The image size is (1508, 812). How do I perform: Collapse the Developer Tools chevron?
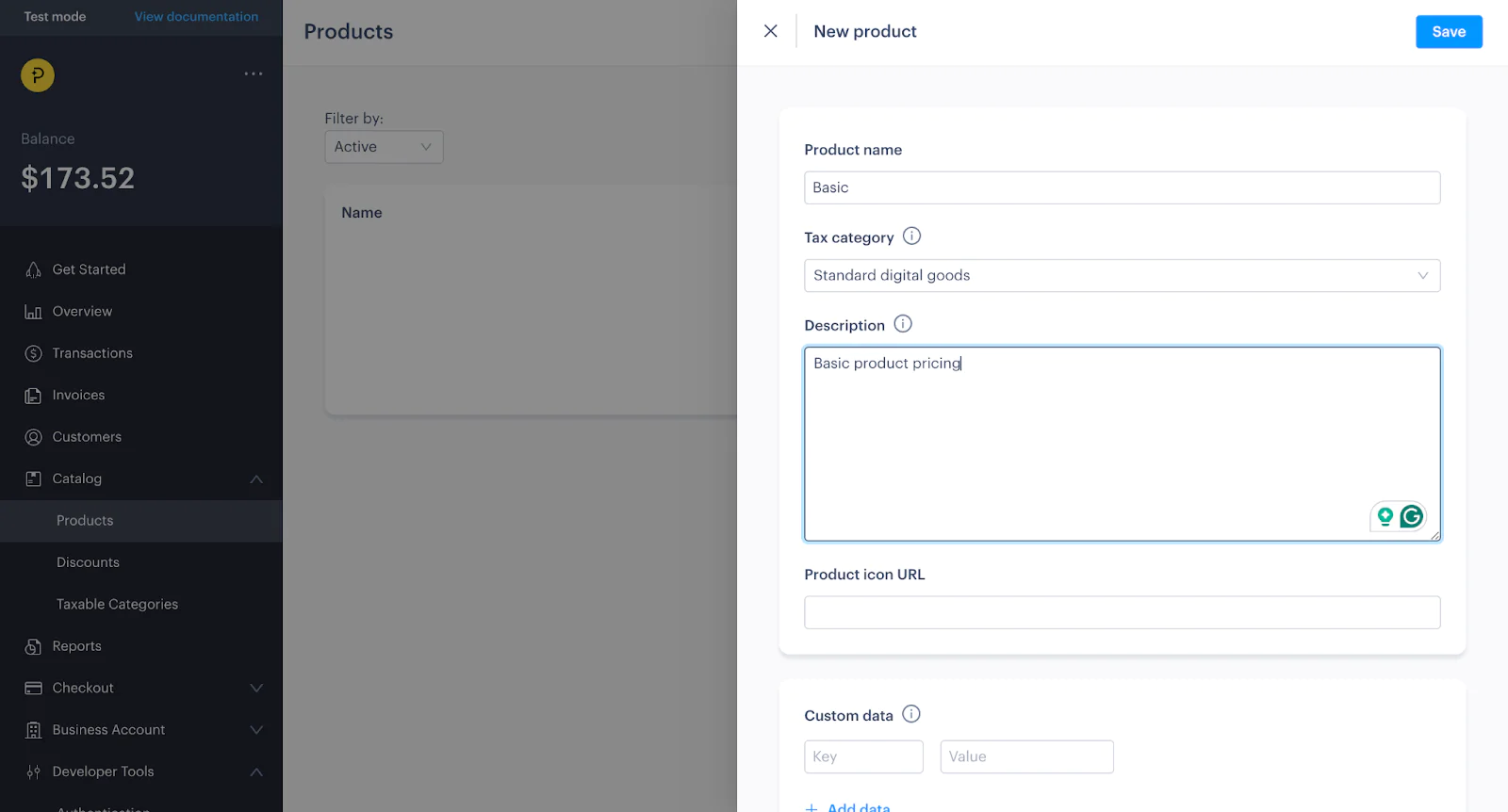(x=256, y=771)
